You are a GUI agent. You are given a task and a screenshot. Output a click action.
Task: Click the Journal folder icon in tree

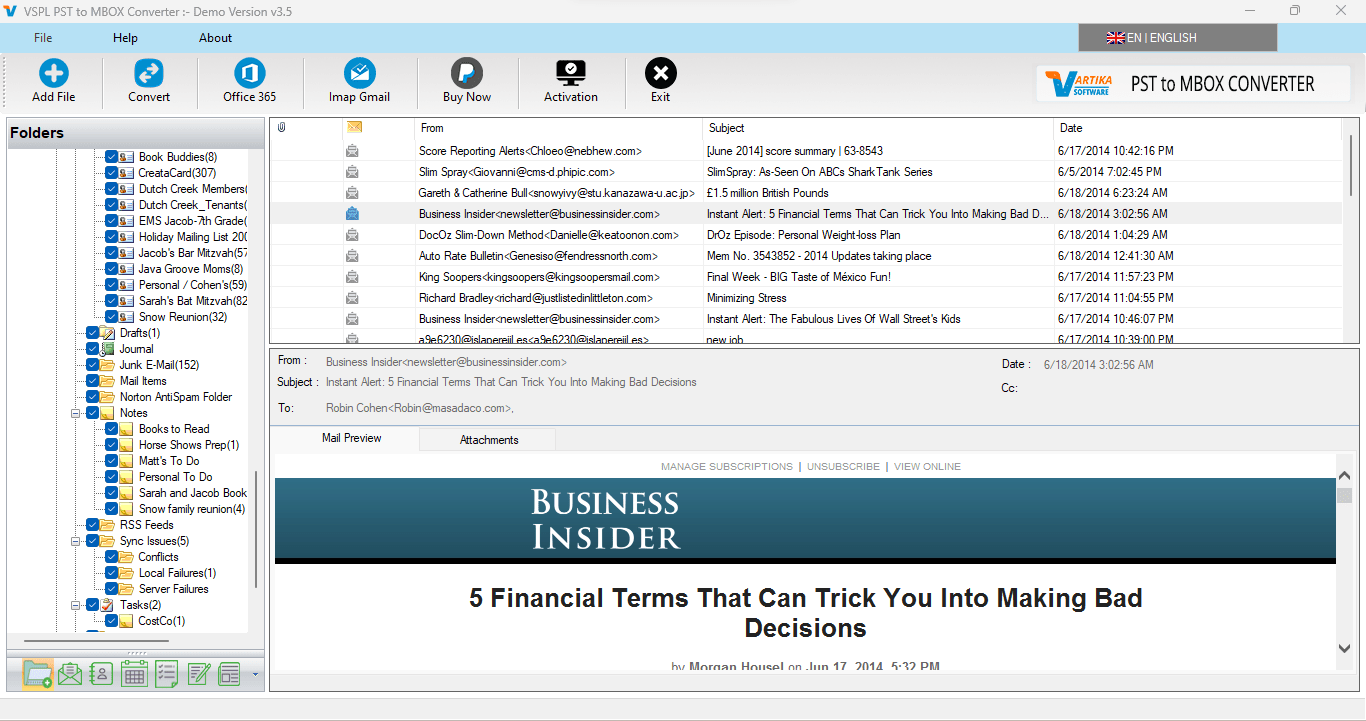click(108, 349)
